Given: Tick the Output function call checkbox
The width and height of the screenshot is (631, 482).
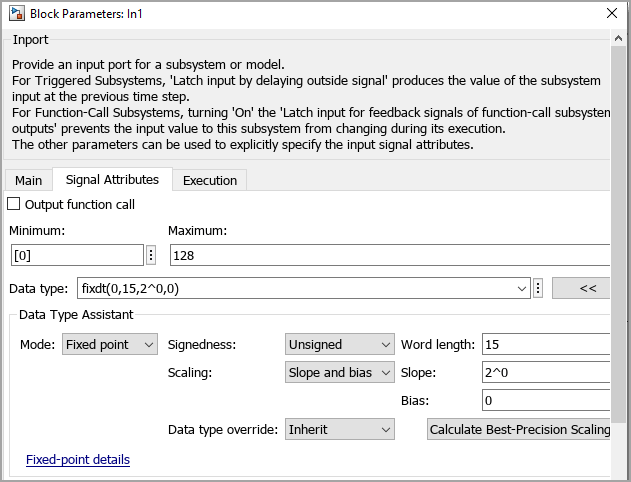Looking at the screenshot, I should pyautogui.click(x=14, y=204).
